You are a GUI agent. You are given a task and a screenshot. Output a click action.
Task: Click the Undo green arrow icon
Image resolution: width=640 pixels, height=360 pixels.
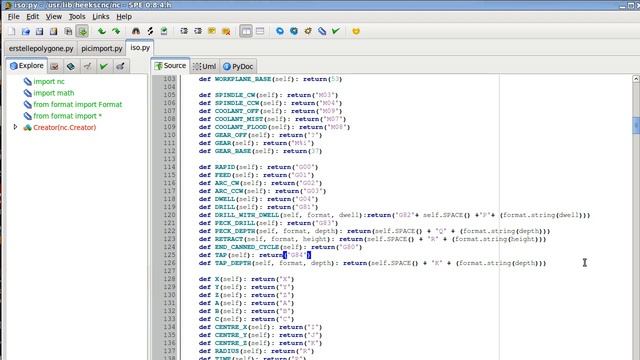pyautogui.click(x=102, y=31)
